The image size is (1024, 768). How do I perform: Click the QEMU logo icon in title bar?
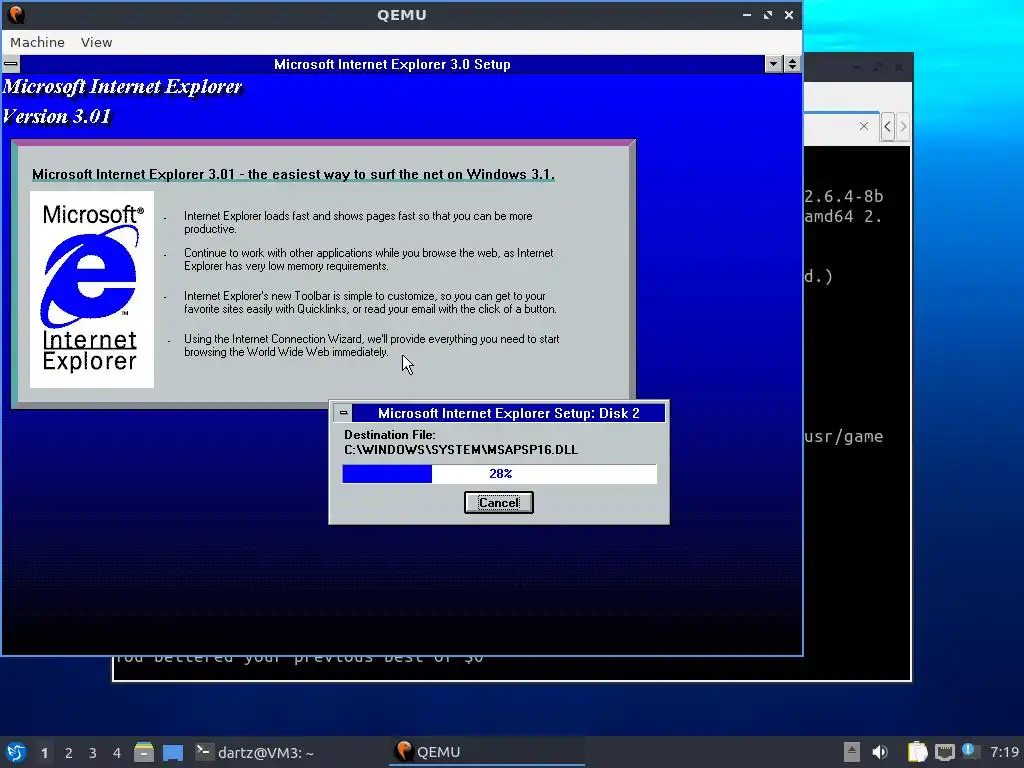(16, 14)
